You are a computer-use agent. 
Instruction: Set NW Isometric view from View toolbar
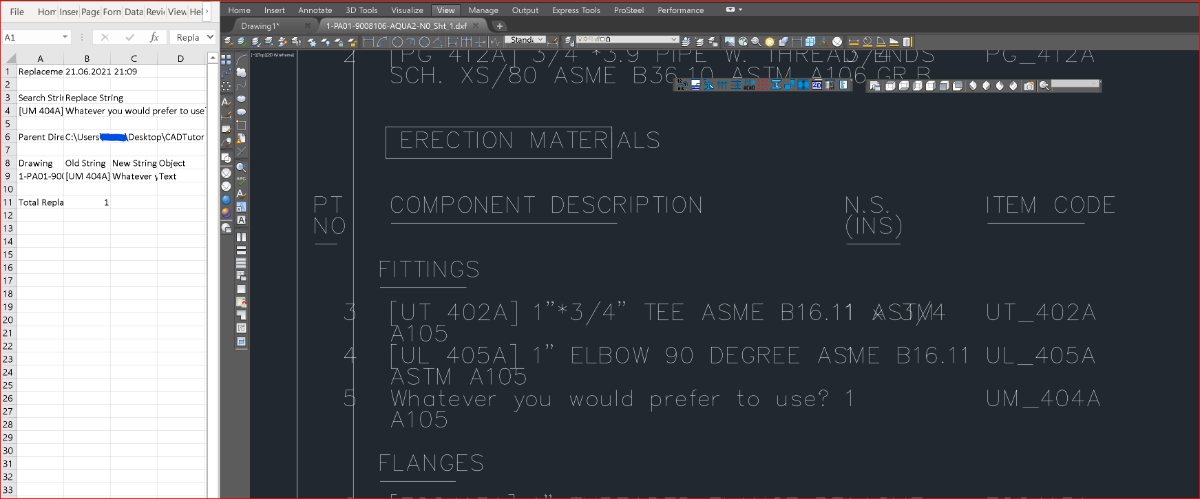tap(1013, 87)
